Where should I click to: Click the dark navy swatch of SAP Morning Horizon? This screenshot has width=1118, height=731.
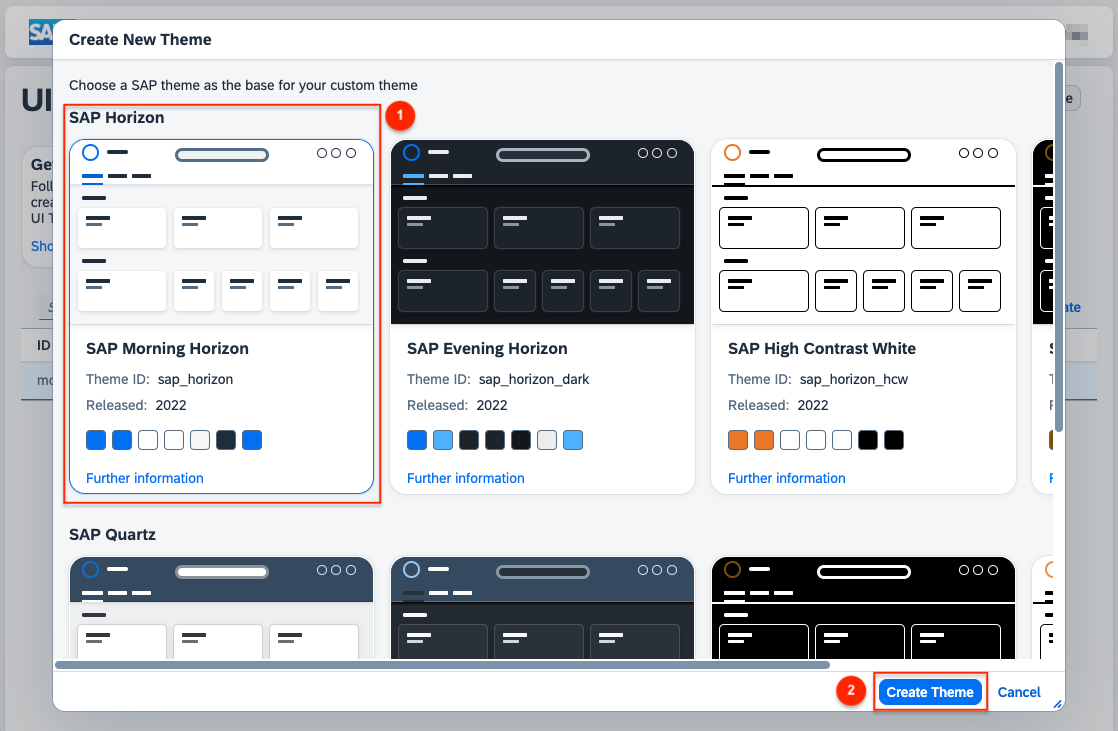click(226, 440)
